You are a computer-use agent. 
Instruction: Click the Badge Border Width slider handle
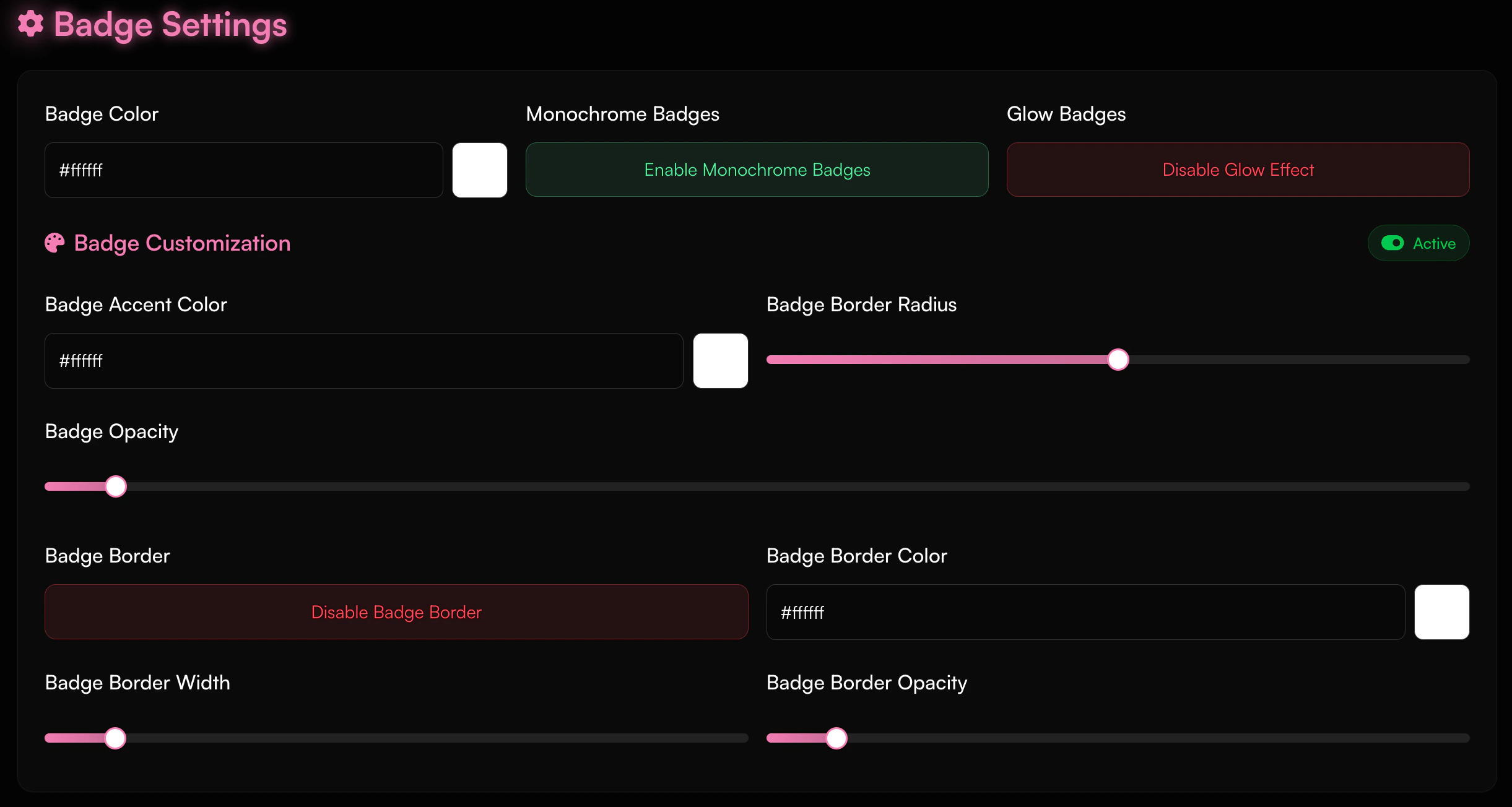[115, 738]
